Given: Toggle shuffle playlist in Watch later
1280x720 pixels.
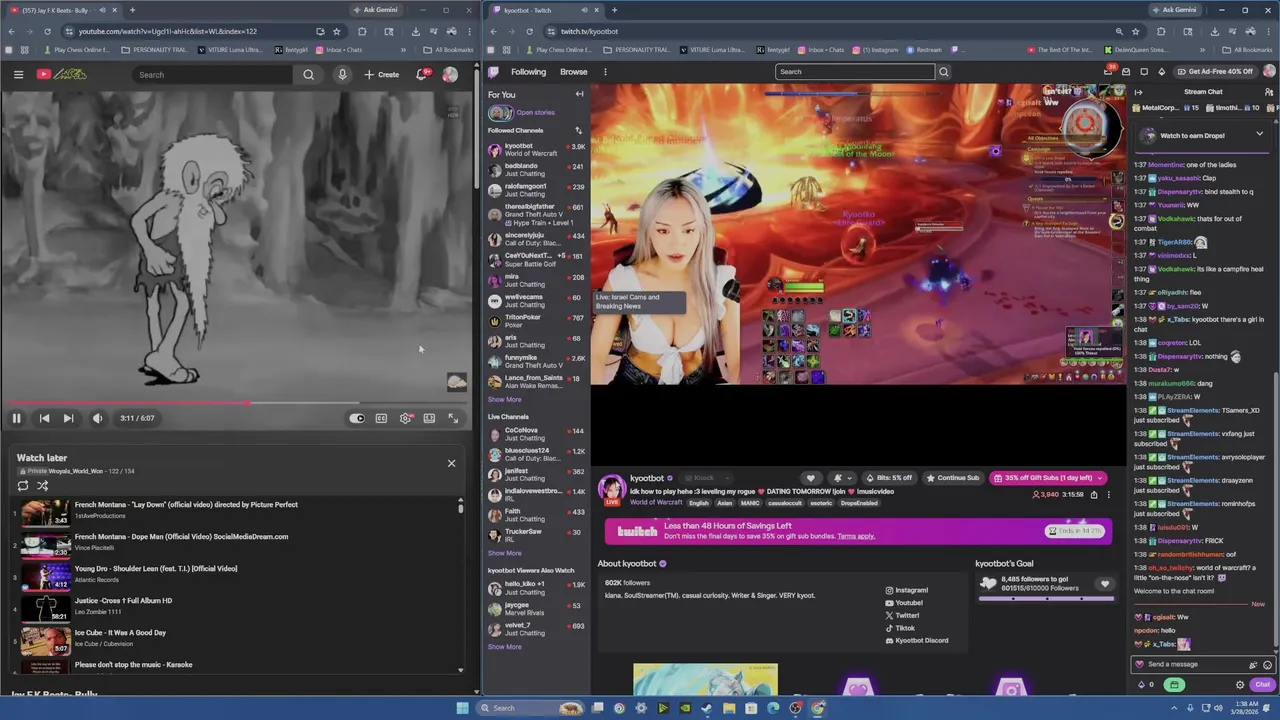Looking at the screenshot, I should click(43, 486).
